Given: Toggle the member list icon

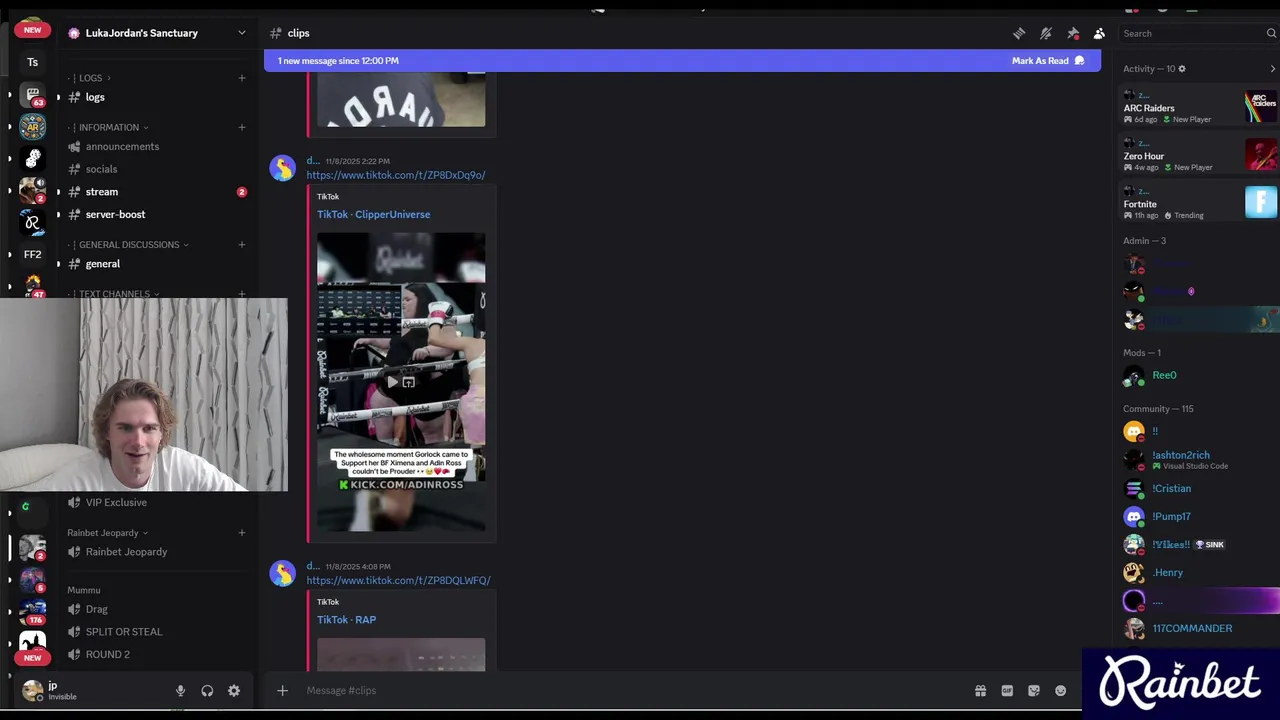Looking at the screenshot, I should coord(1099,33).
